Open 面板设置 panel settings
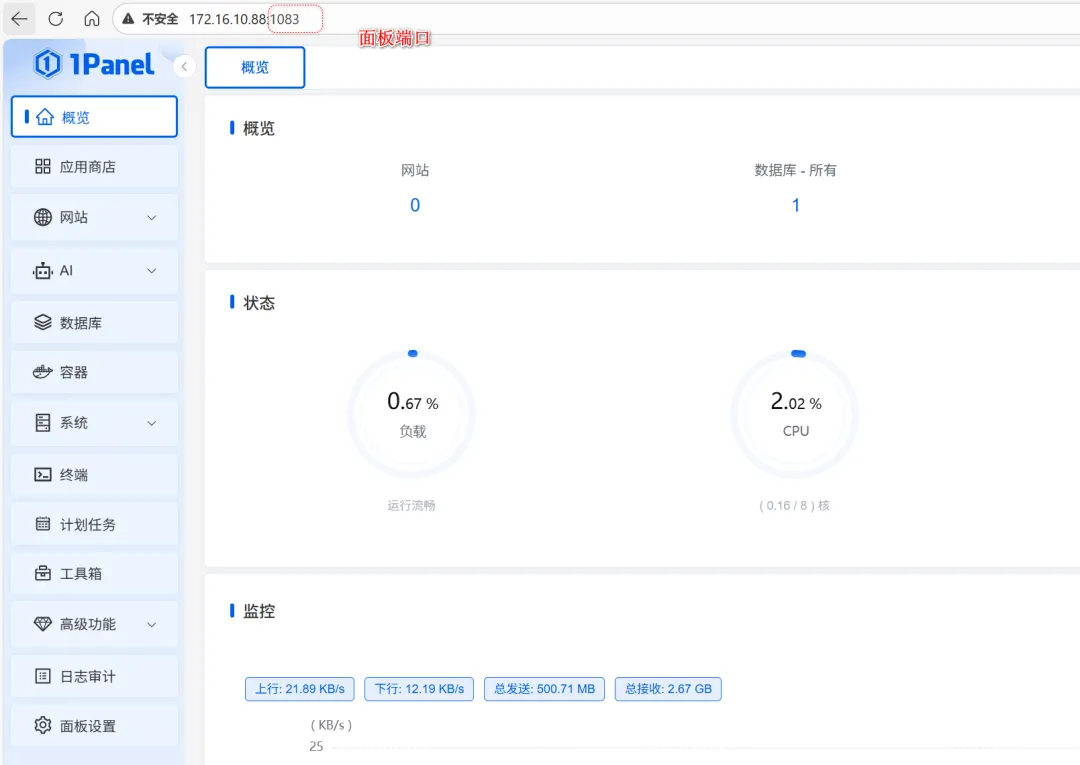The width and height of the screenshot is (1080, 765). [94, 725]
